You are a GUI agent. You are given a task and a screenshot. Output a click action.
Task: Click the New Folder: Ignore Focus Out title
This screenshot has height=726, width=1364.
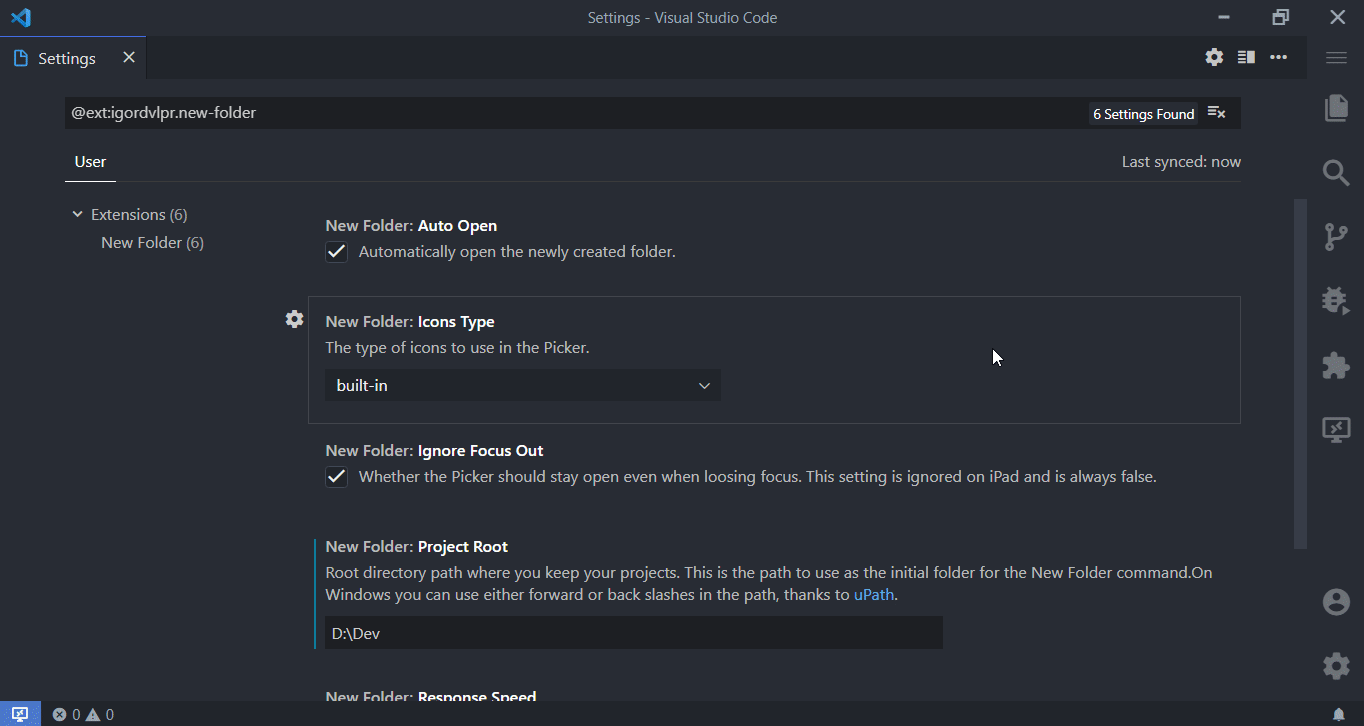click(434, 451)
